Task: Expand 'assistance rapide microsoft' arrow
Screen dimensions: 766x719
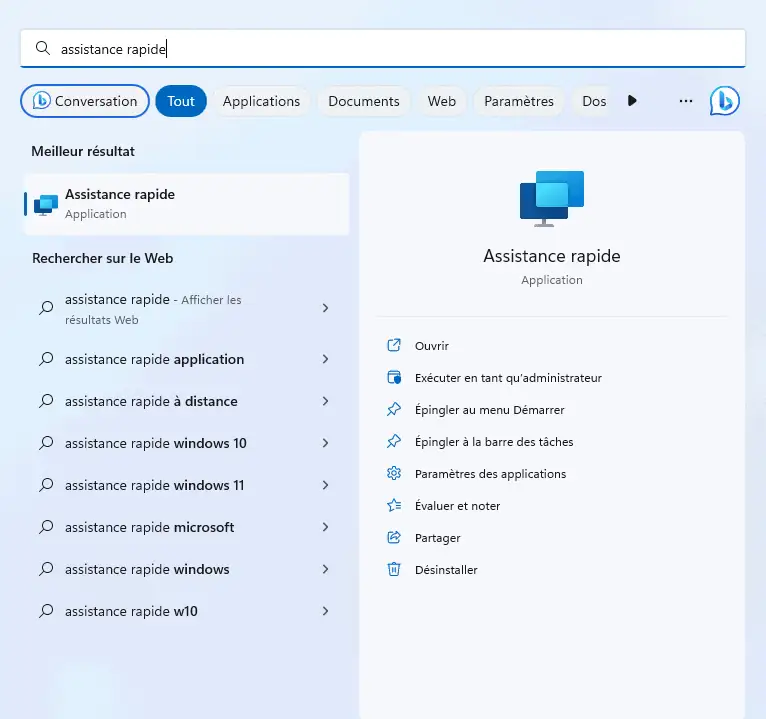Action: point(325,527)
